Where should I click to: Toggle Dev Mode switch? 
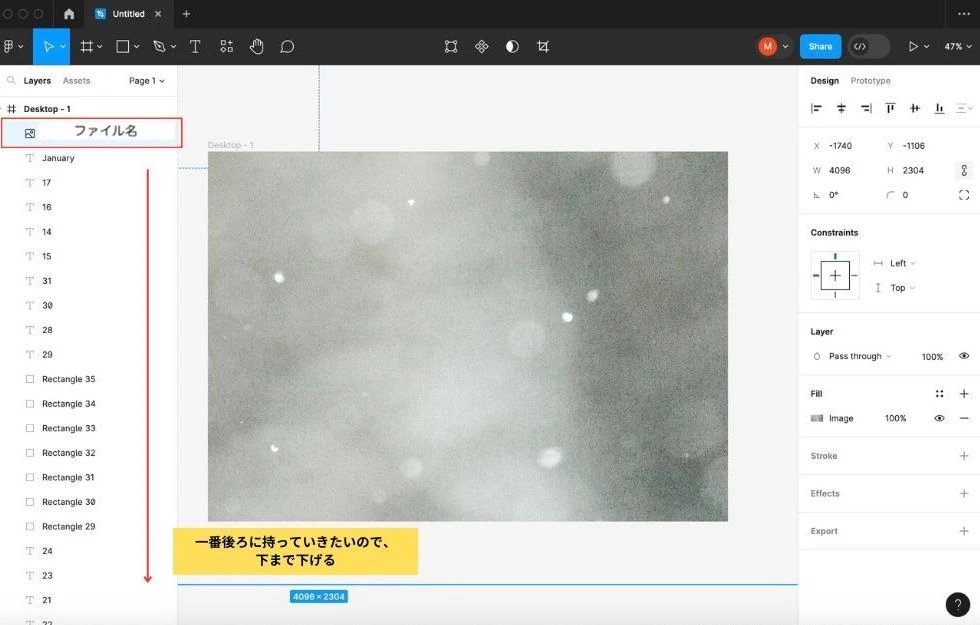868,46
